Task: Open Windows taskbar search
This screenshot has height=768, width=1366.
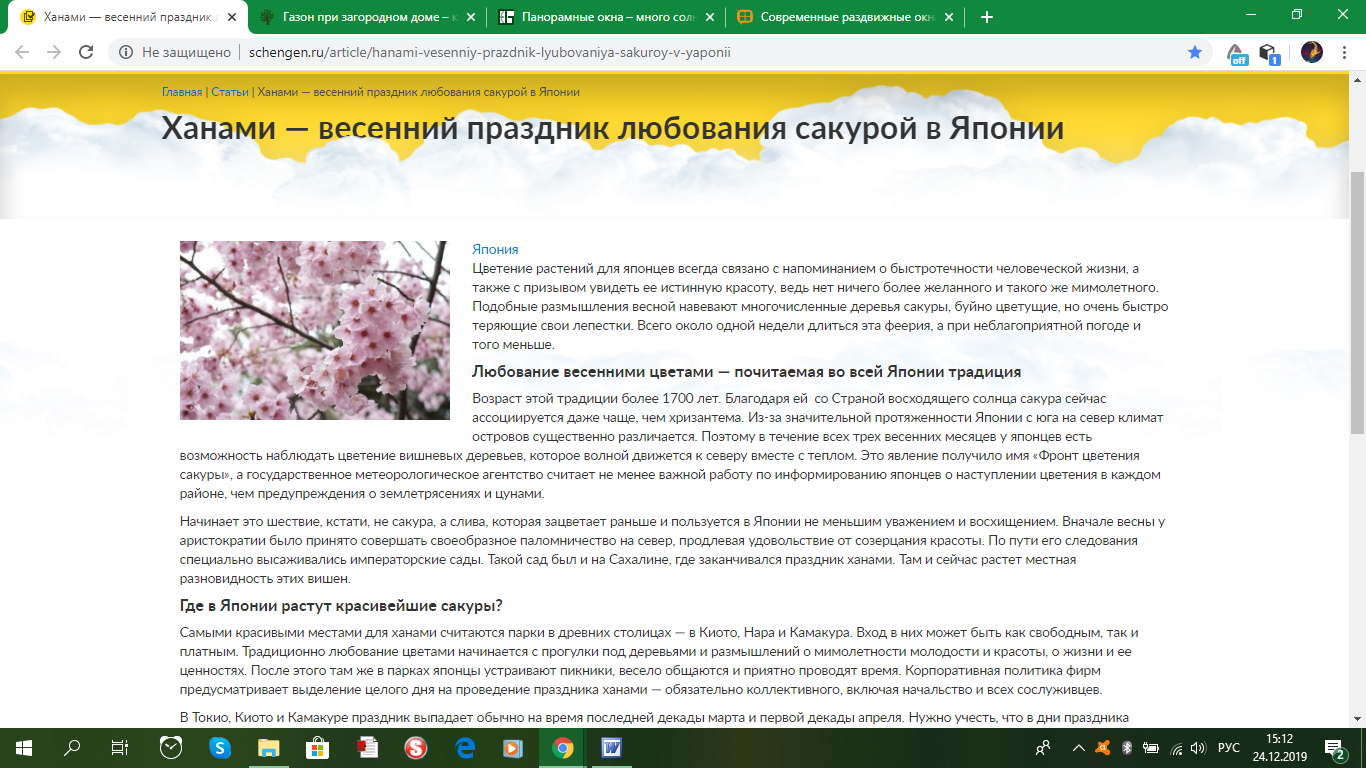Action: (x=72, y=747)
